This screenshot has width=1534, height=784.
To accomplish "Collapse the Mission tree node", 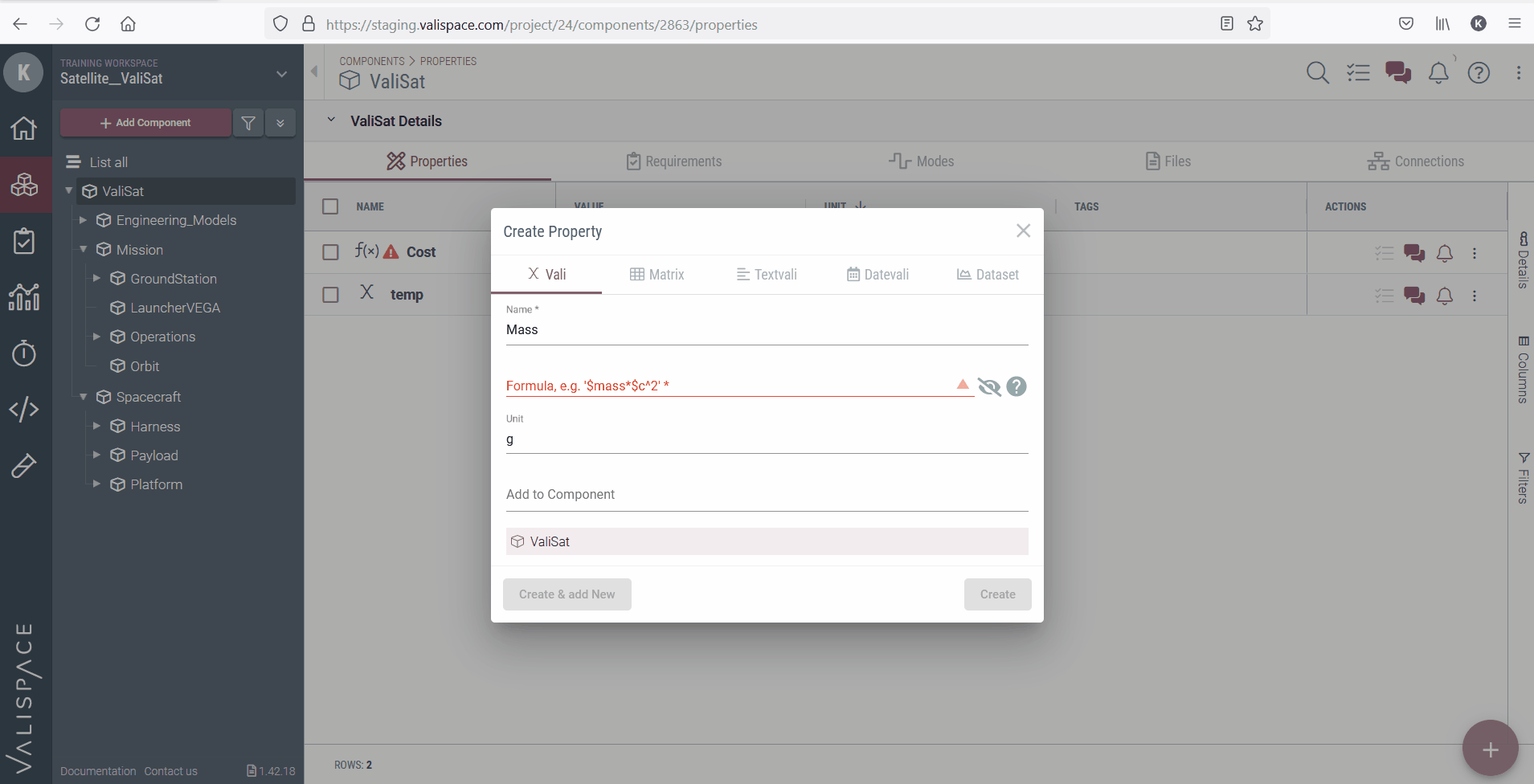I will coord(83,250).
